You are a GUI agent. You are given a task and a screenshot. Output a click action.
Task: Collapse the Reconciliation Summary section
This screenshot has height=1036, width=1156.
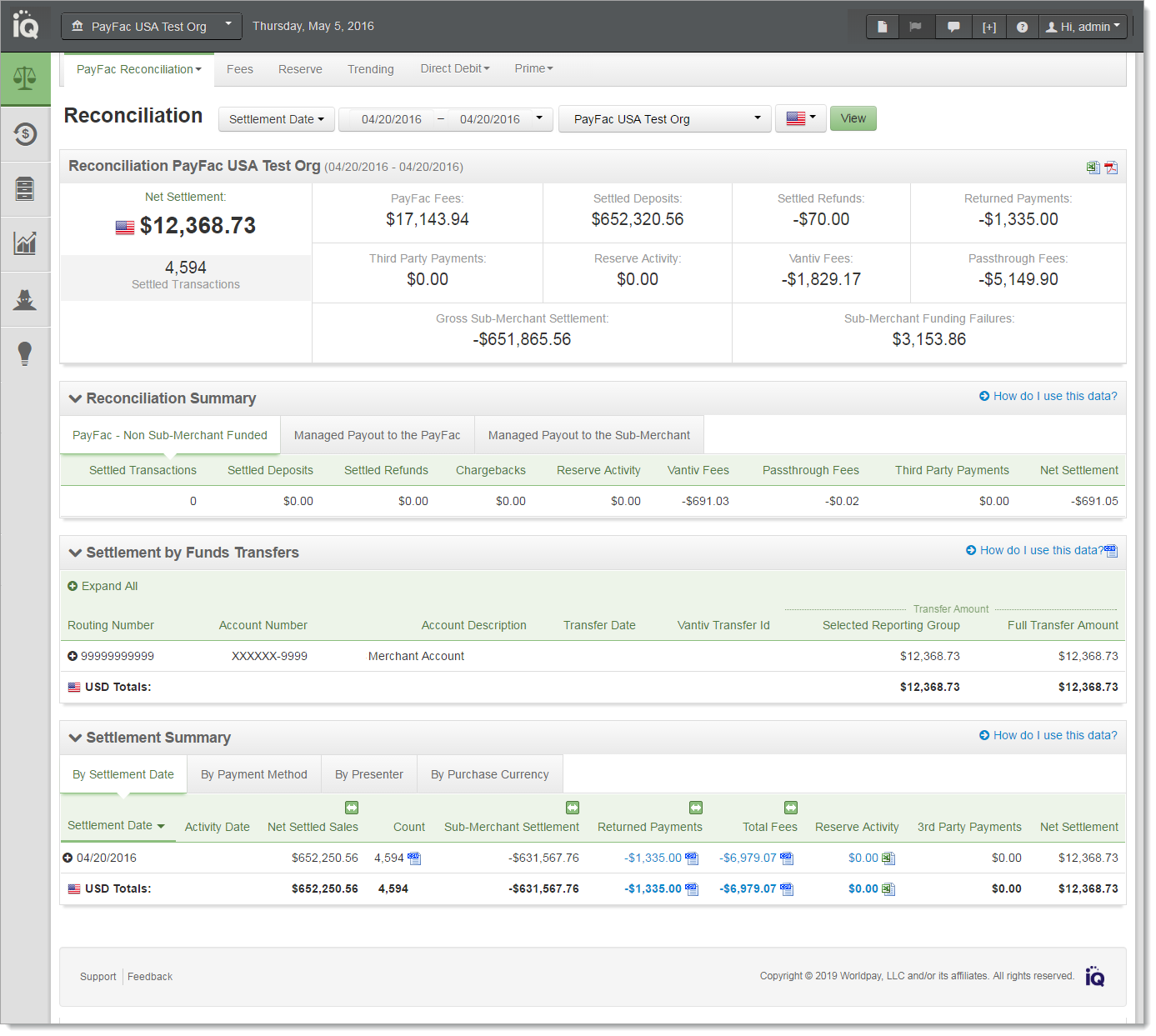[76, 398]
